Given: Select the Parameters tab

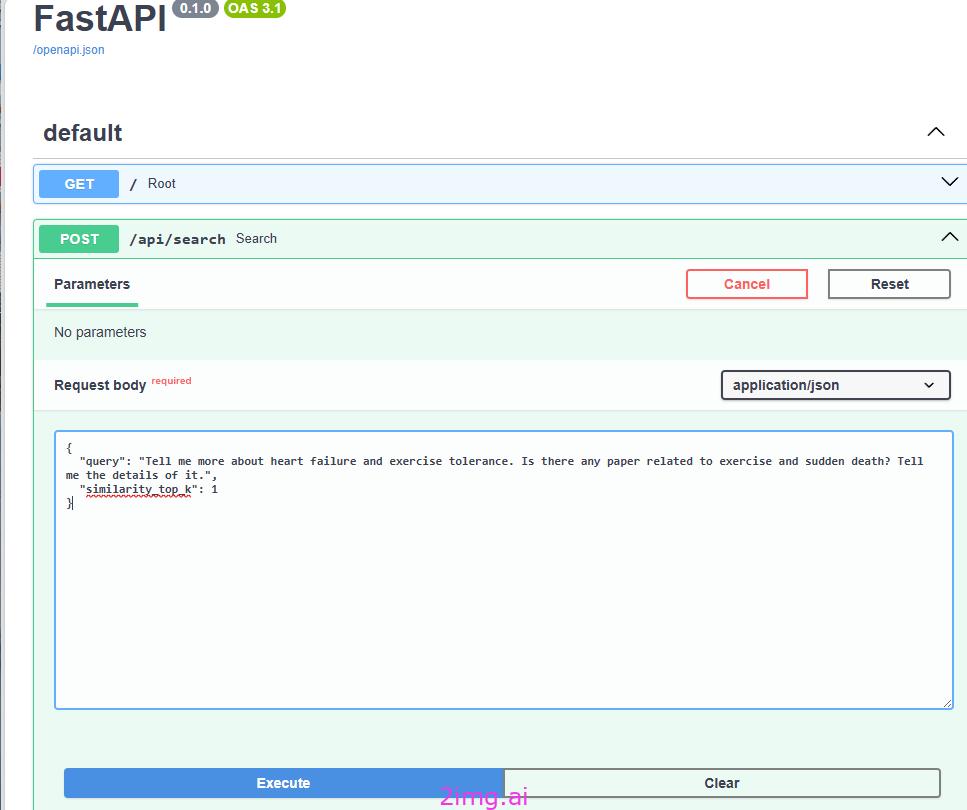Looking at the screenshot, I should click(x=92, y=284).
